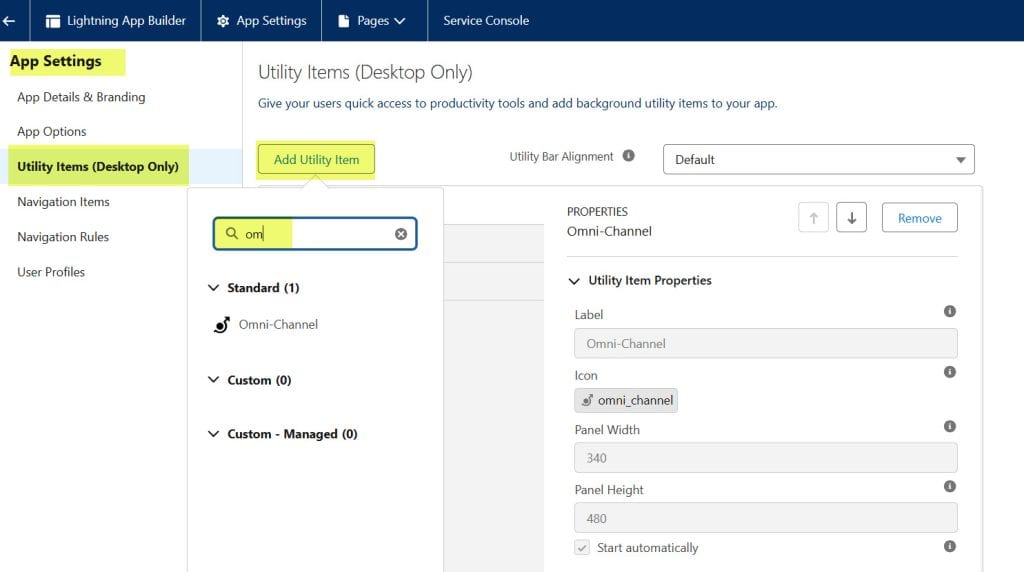
Task: Click the App Settings gear icon
Action: click(223, 21)
